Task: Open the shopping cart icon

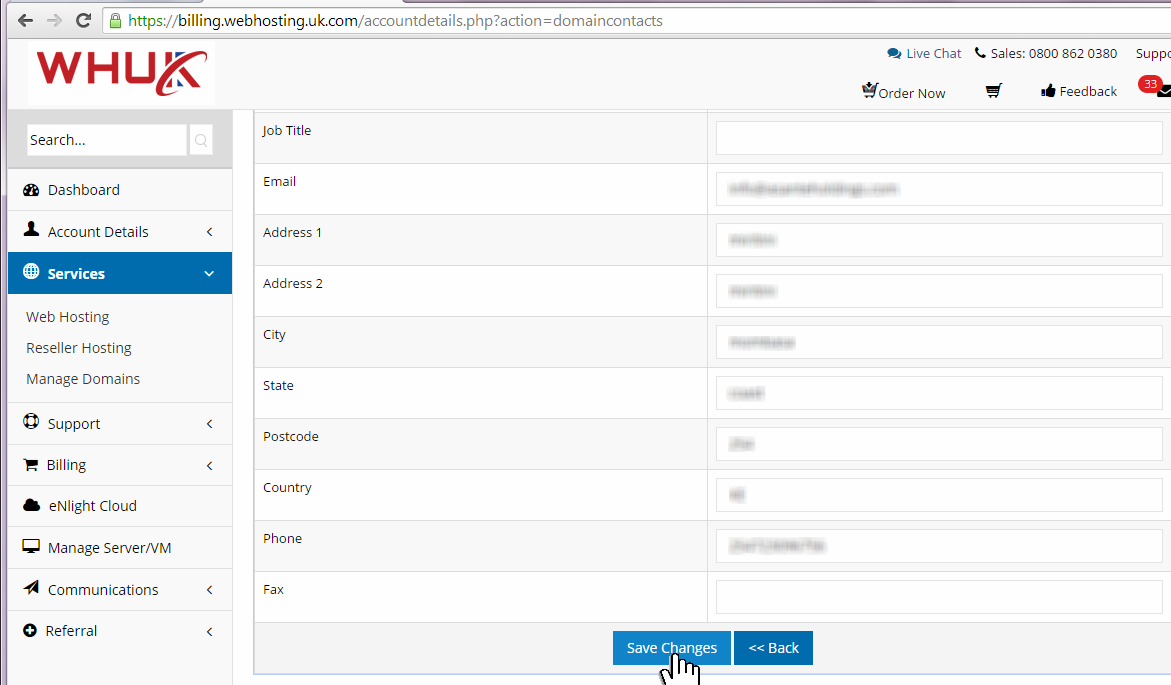Action: [993, 91]
